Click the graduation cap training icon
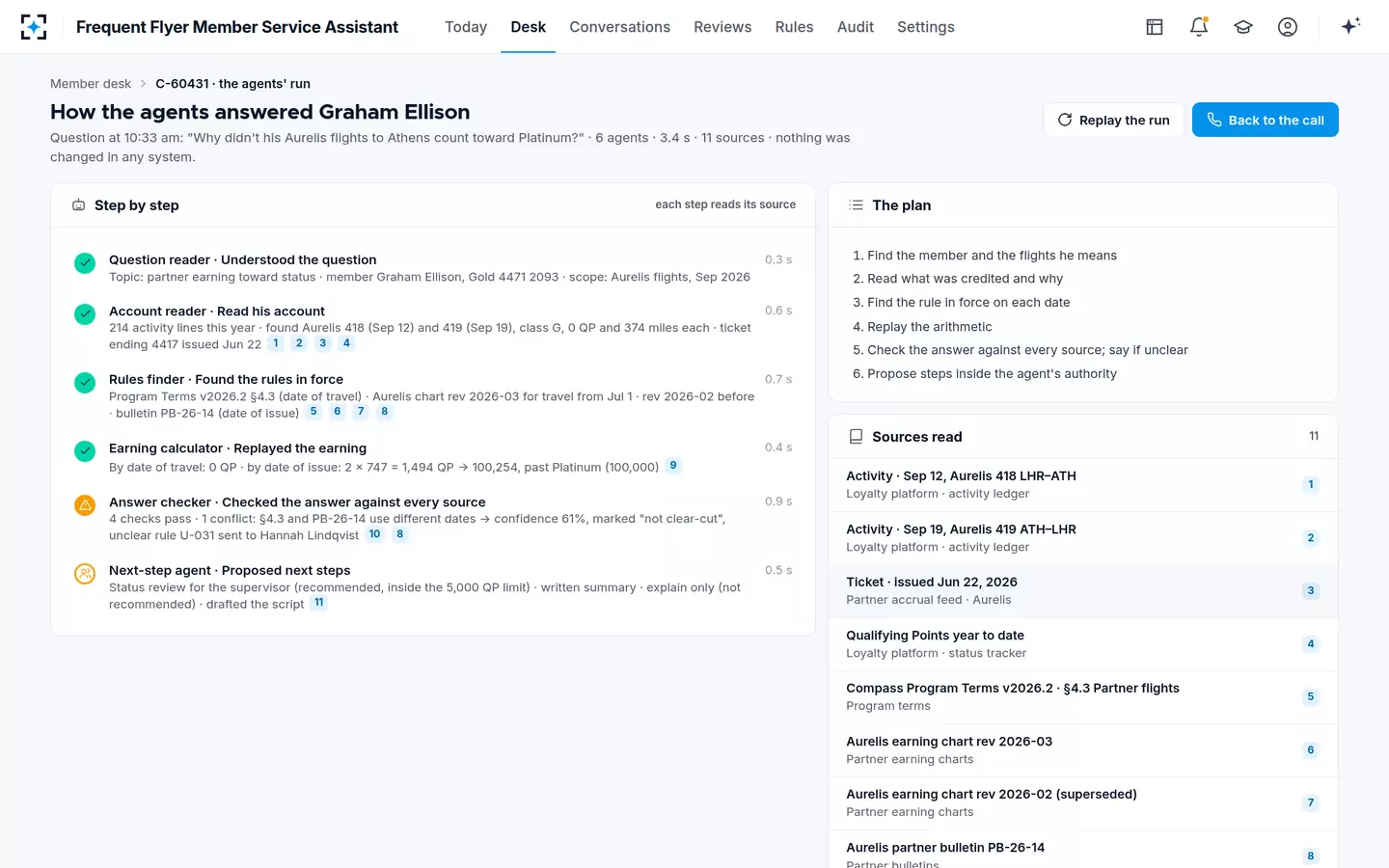The image size is (1389, 868). (x=1243, y=27)
